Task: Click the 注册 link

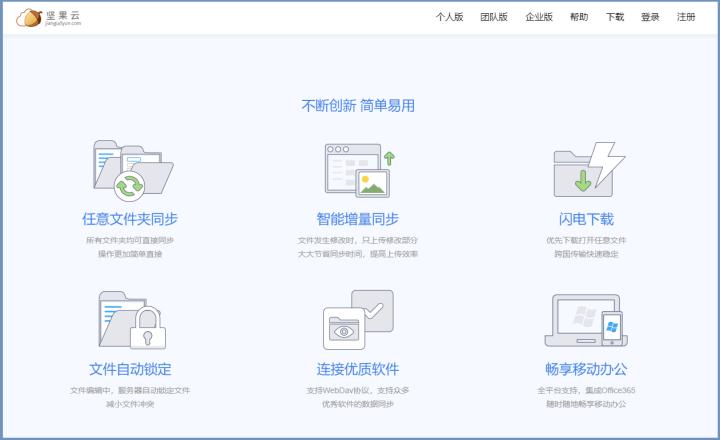Action: pos(686,17)
